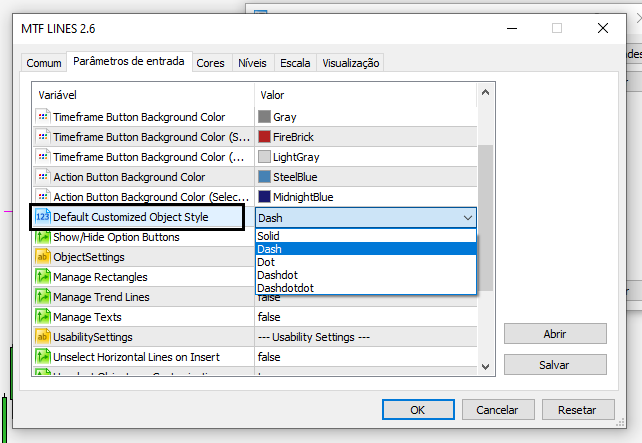Click the icon beside Manage Rectangles
The height and width of the screenshot is (443, 642).
[x=42, y=277]
